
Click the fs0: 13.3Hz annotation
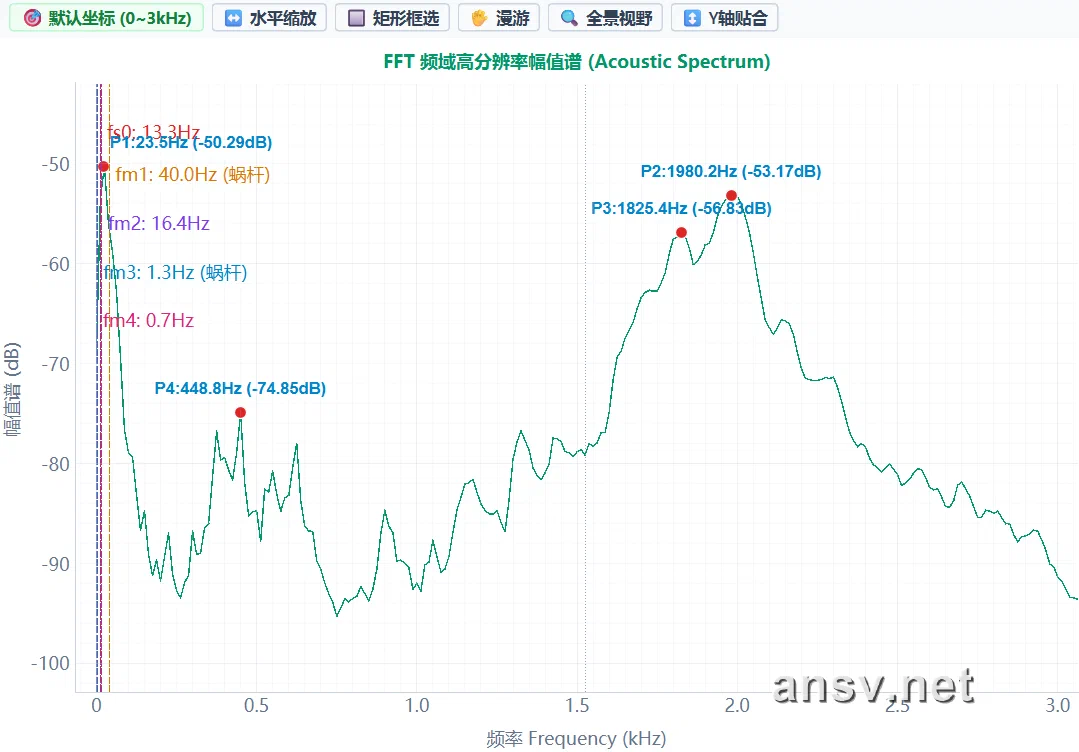(x=153, y=131)
